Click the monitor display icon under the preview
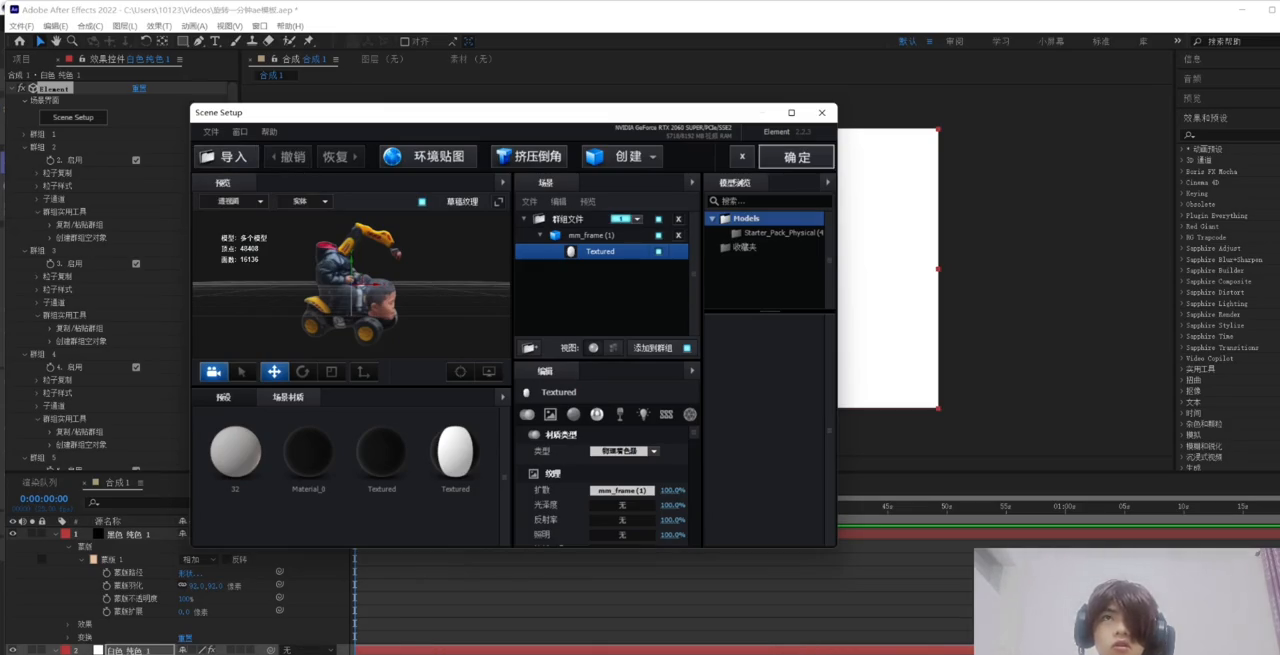 [489, 372]
